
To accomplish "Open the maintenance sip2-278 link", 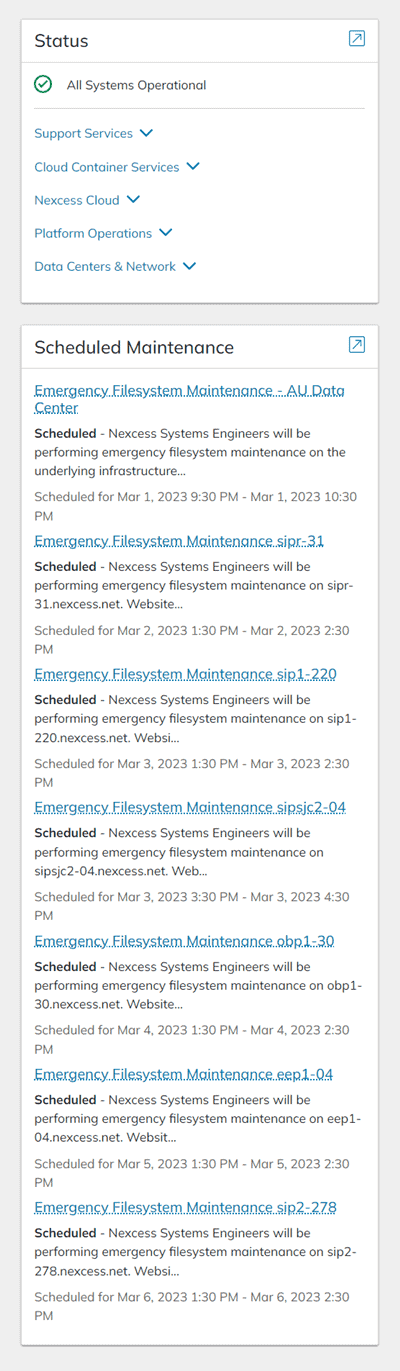I will (x=185, y=1207).
